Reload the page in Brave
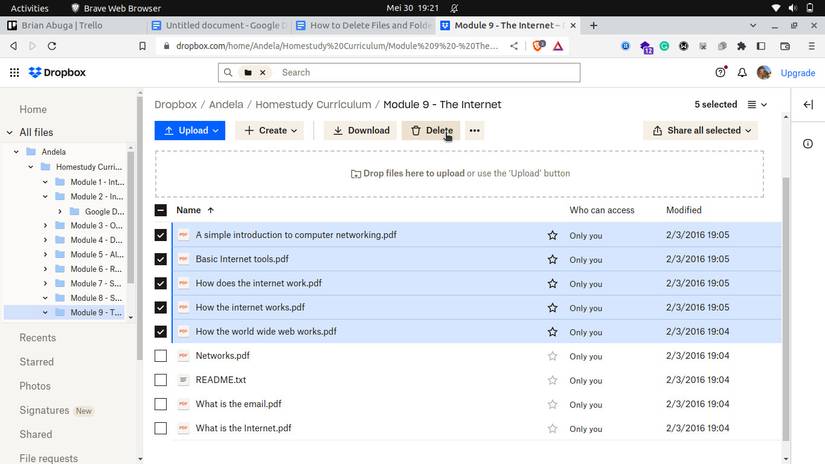The image size is (825, 464). click(52, 46)
